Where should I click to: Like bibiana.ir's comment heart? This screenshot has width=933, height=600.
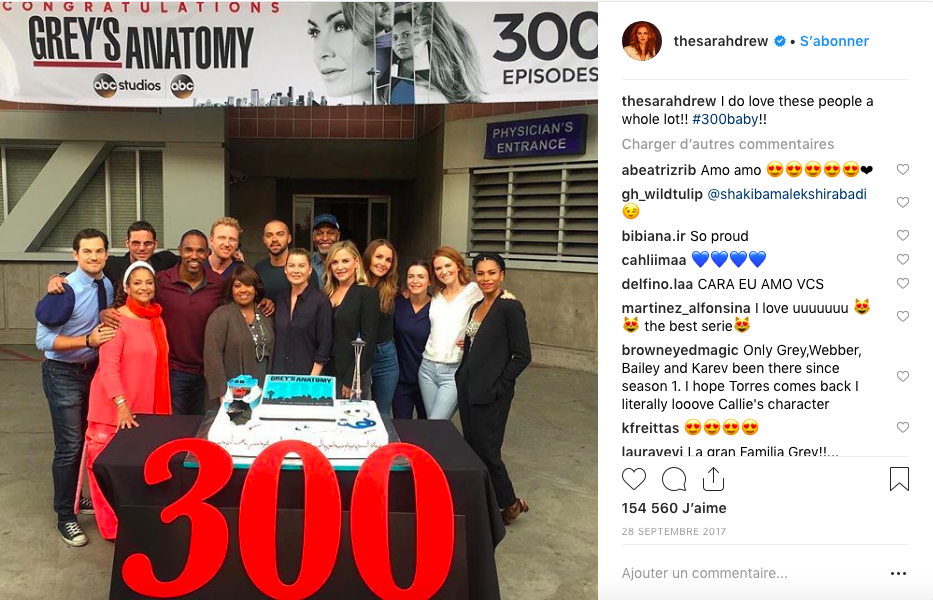pyautogui.click(x=903, y=235)
